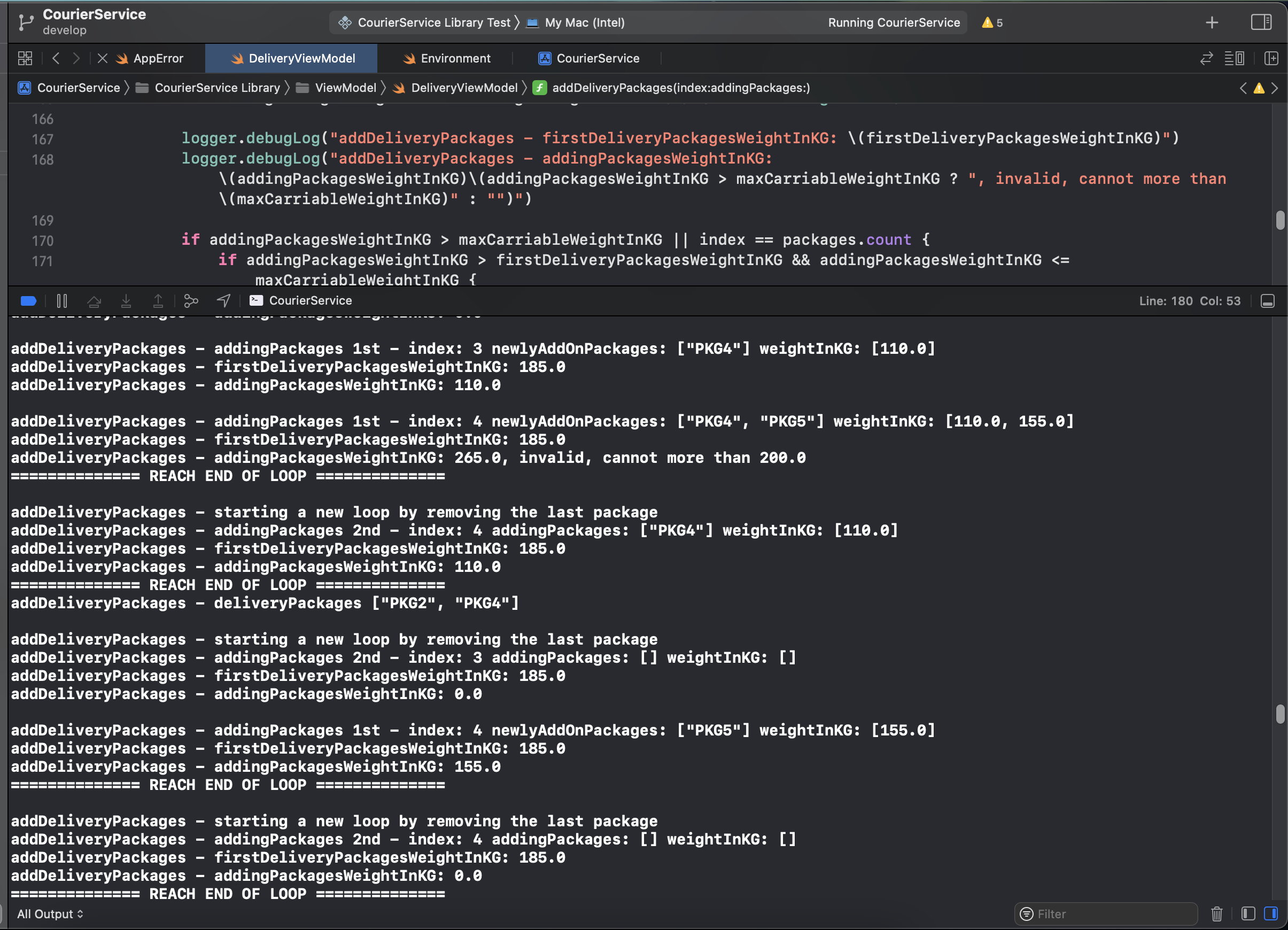Open the 5 warnings badge
Viewport: 1288px width, 930px height.
992,23
